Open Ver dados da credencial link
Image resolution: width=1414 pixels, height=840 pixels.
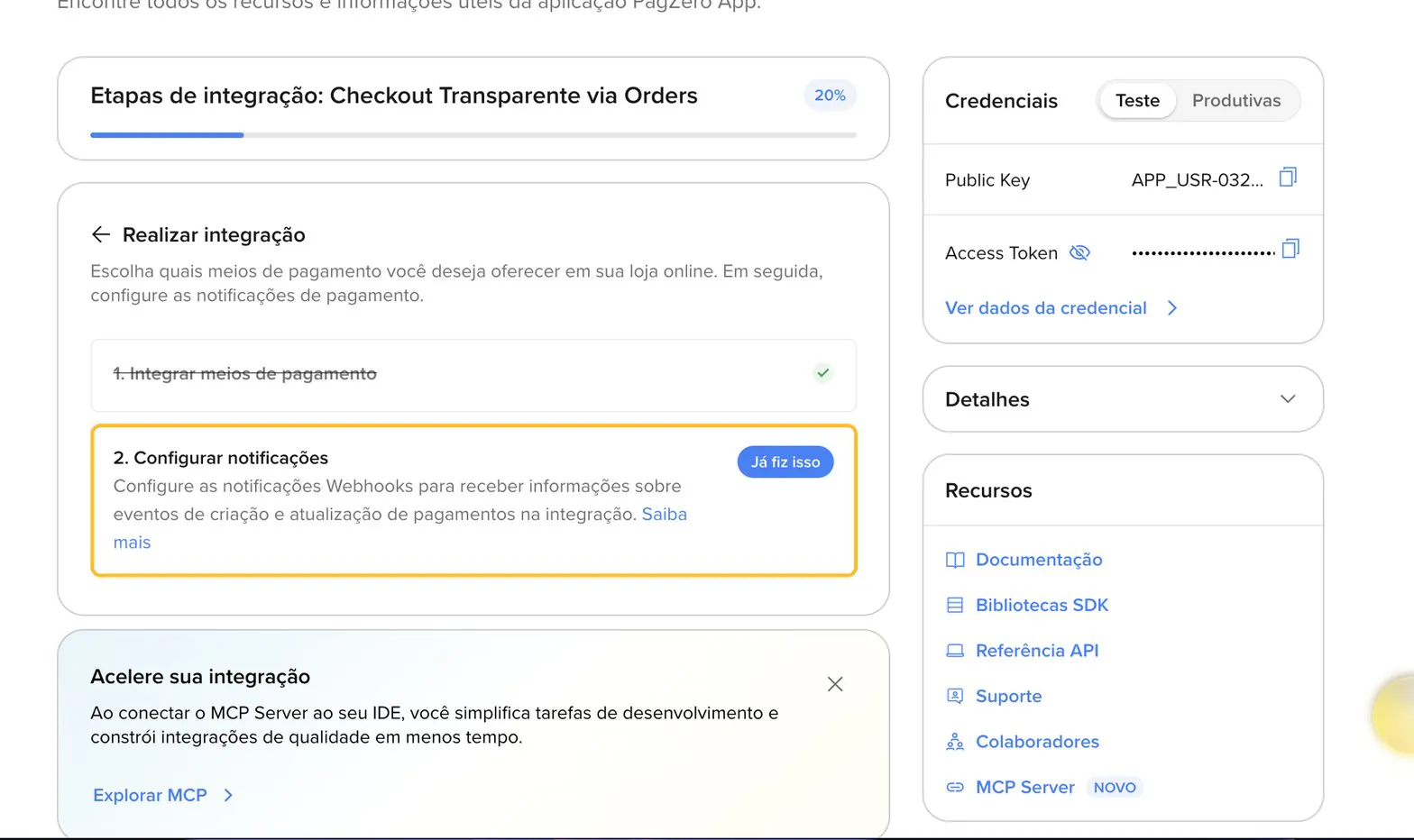click(x=1046, y=308)
